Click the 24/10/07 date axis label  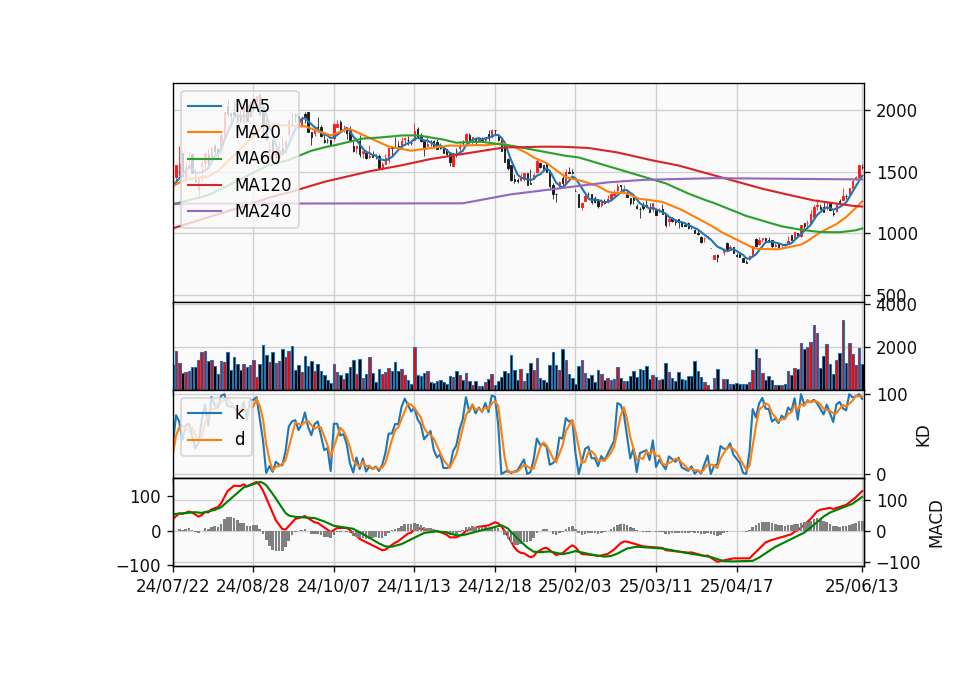point(334,586)
